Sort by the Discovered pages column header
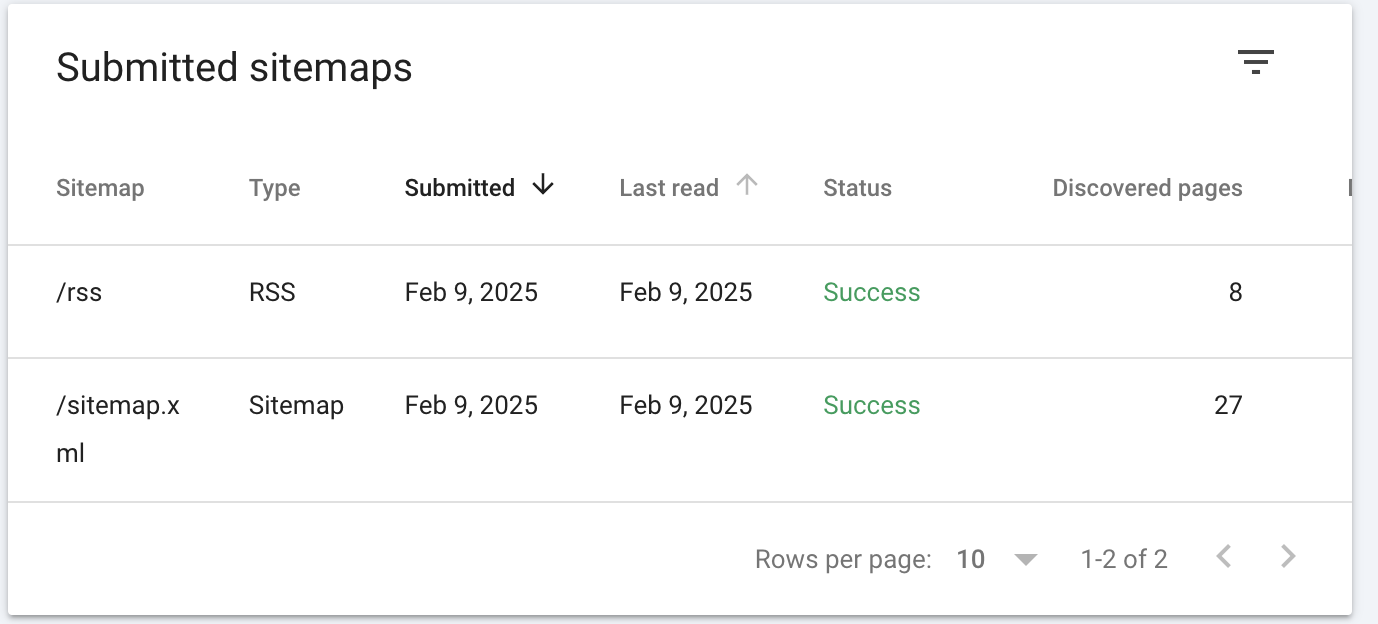1378x624 pixels. [1147, 188]
